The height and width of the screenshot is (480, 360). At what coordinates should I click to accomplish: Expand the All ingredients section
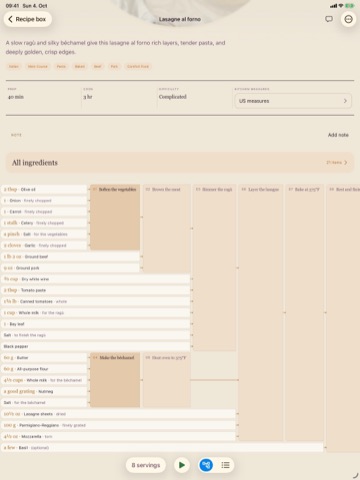180,163
